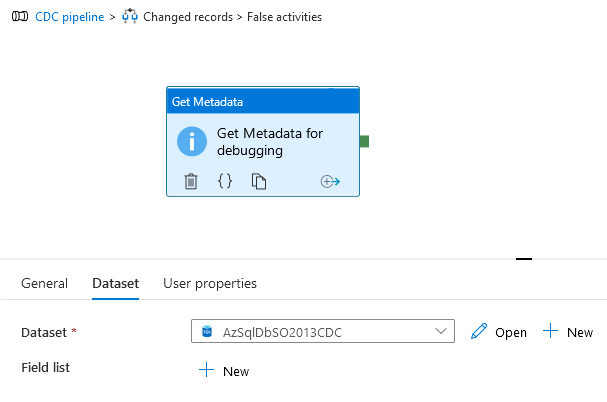Click the pipeline icon beside CDC pipeline
The height and width of the screenshot is (402, 607).
19,17
